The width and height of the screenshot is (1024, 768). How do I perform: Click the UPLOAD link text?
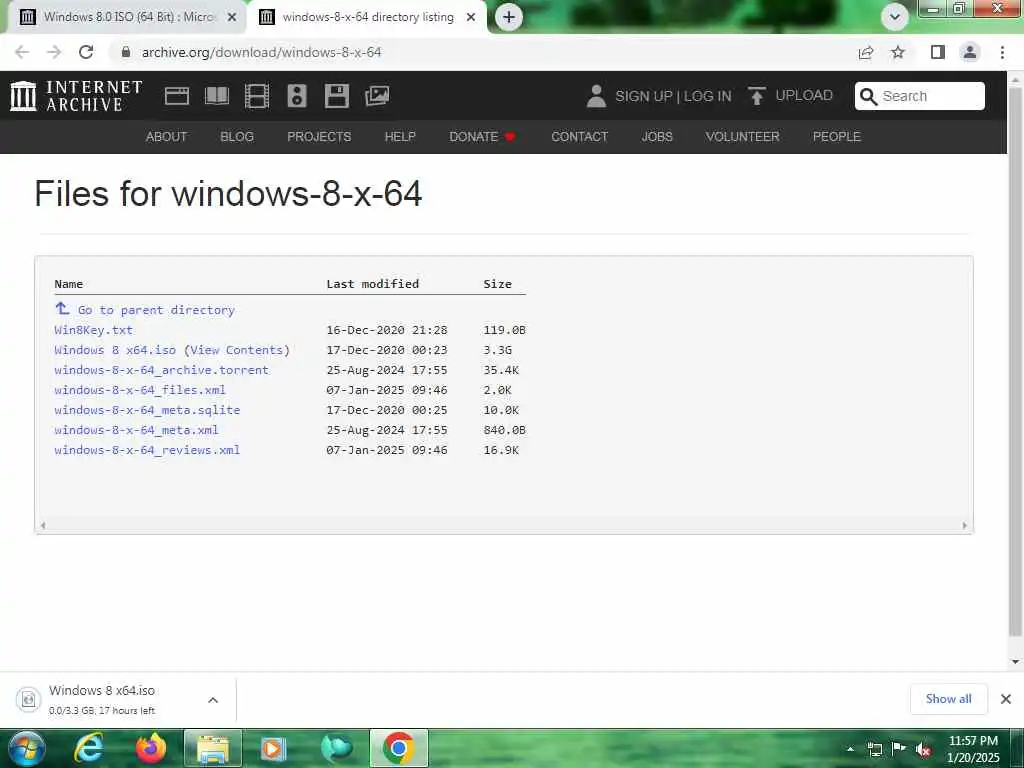804,95
